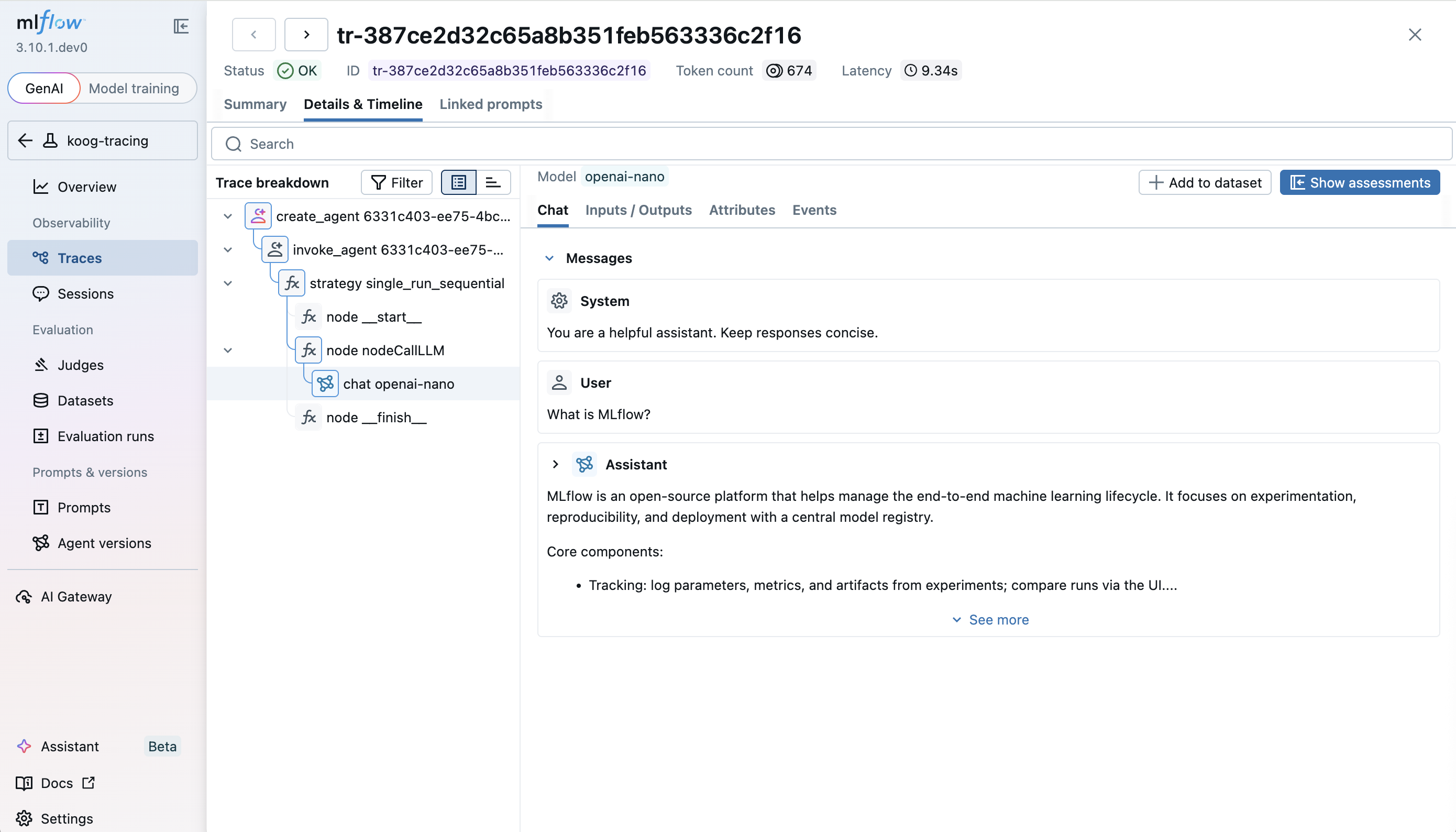Click the Show assessments button

click(1359, 182)
